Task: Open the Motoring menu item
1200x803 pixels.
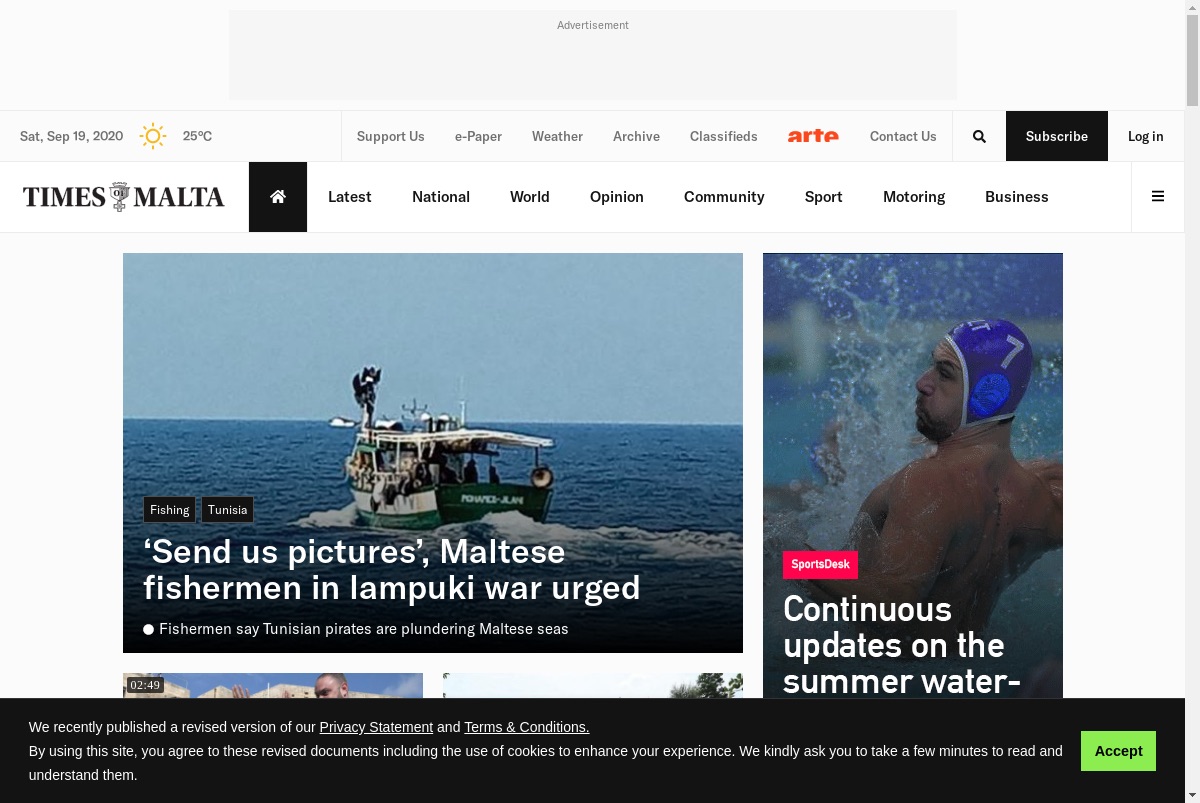Action: 914,197
